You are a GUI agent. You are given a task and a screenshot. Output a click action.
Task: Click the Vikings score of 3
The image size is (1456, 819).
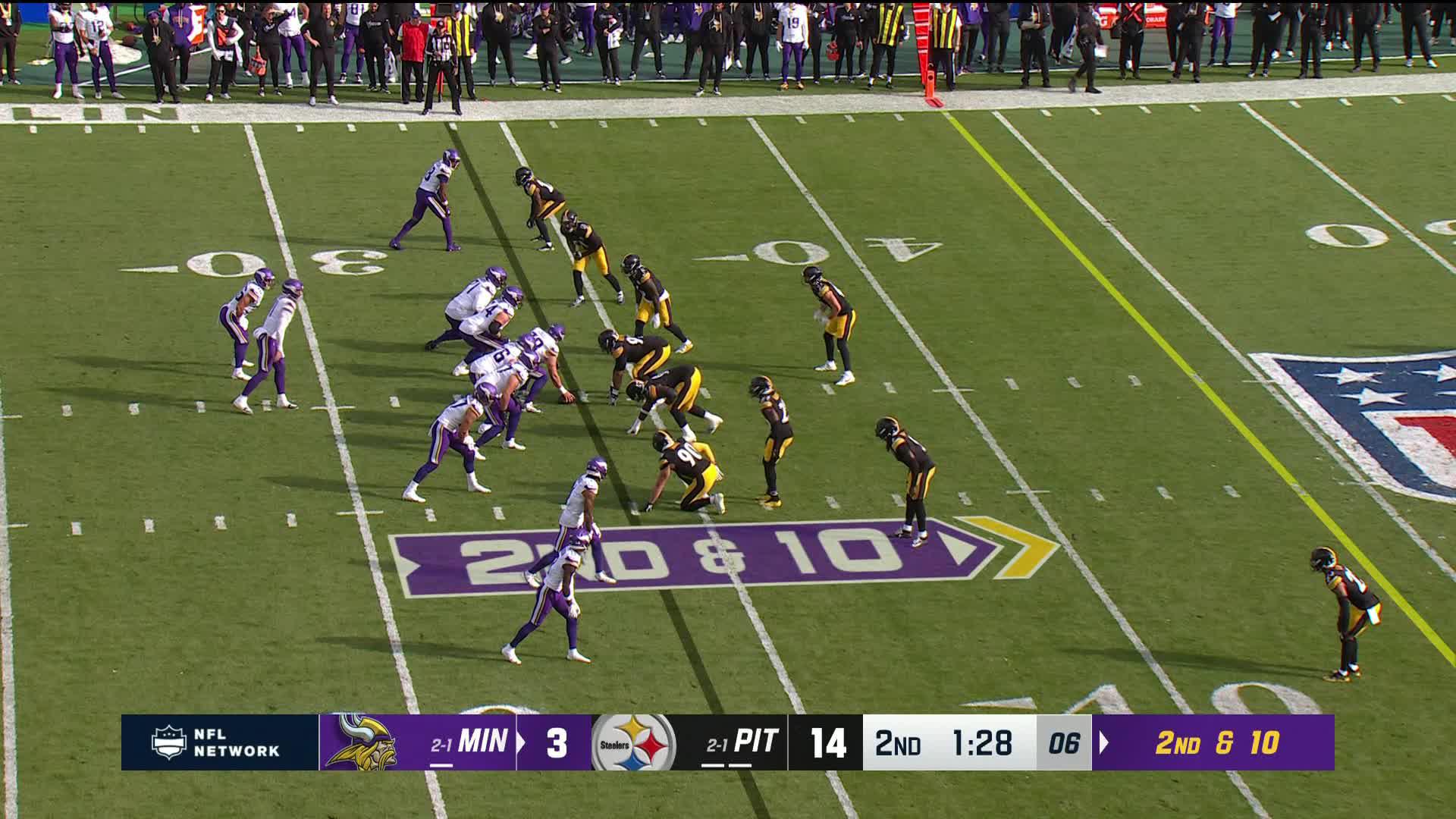557,743
